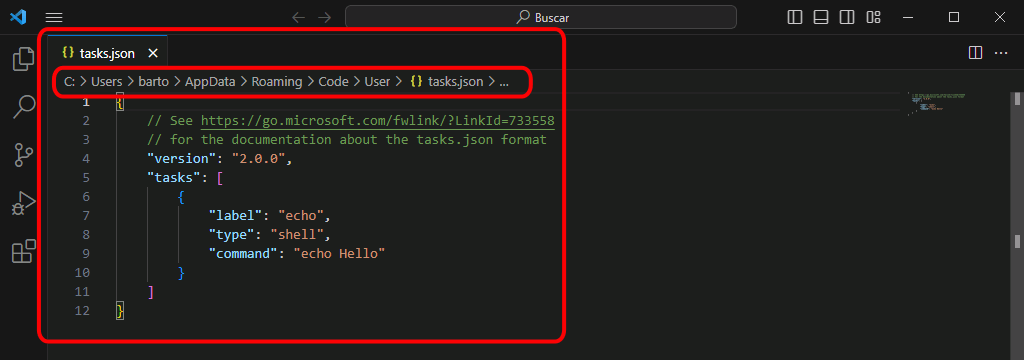This screenshot has height=360, width=1024.
Task: Open the hamburger application menu
Action: tap(54, 18)
